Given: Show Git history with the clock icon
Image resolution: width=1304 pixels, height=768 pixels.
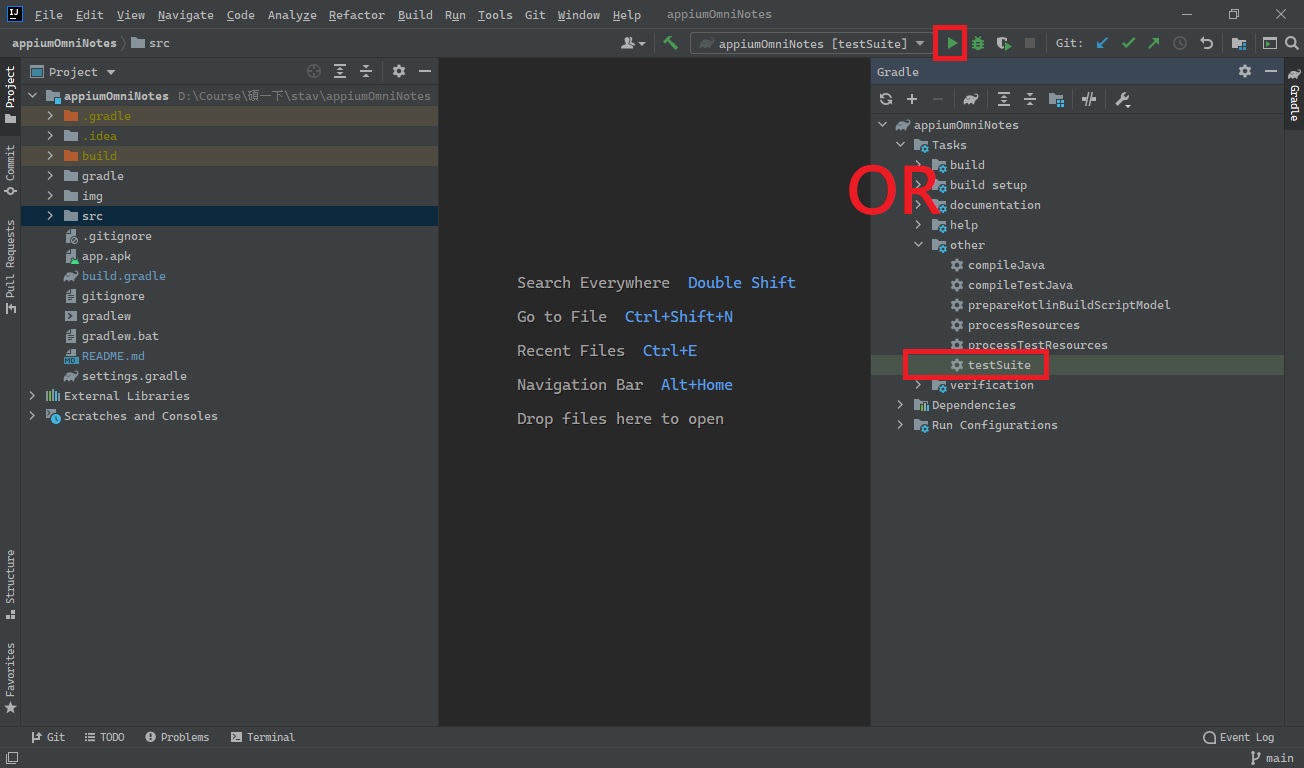Looking at the screenshot, I should [x=1180, y=43].
